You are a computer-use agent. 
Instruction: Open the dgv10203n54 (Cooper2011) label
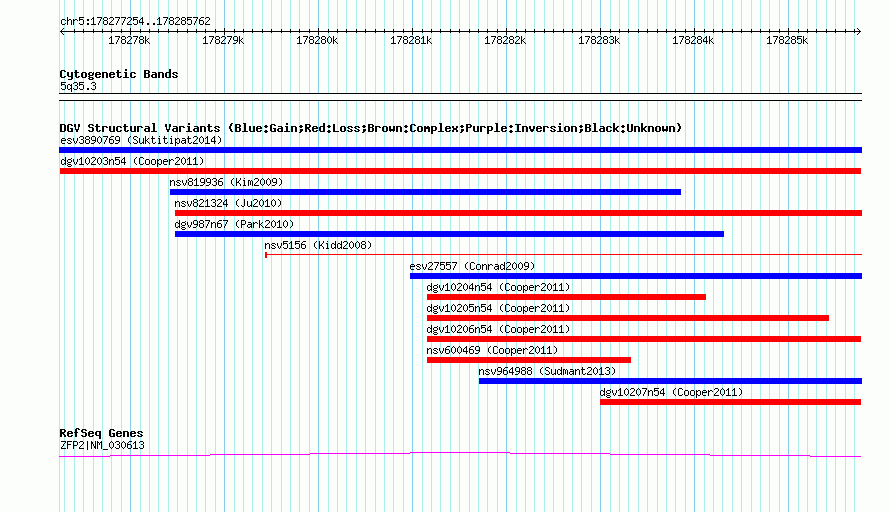click(x=132, y=161)
